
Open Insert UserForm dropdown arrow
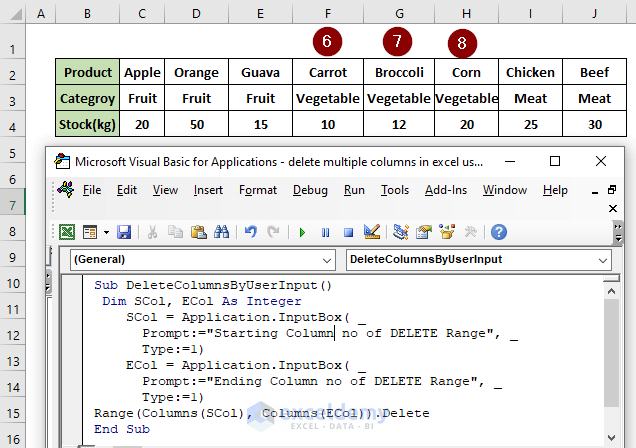106,232
